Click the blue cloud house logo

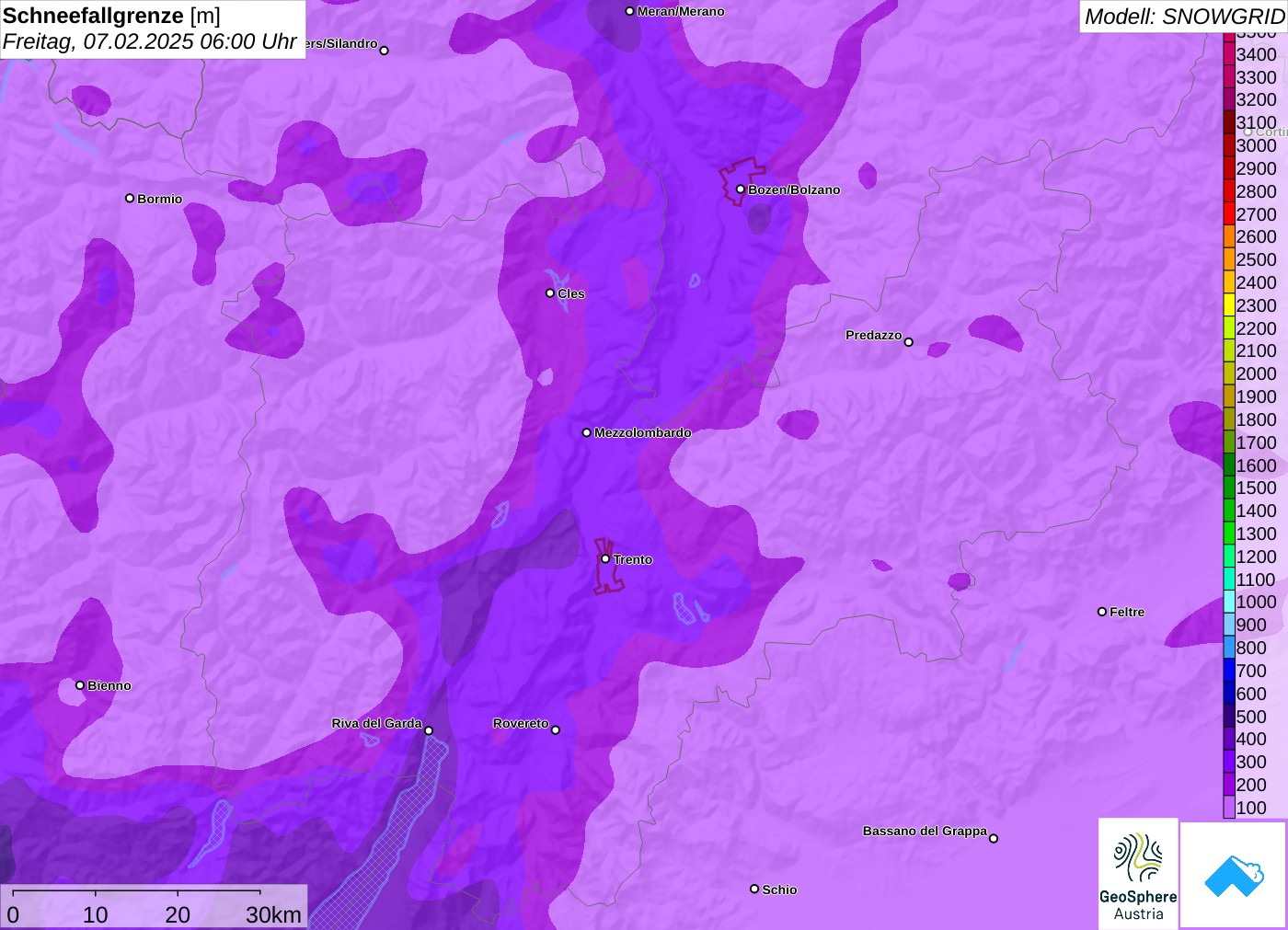click(1234, 875)
